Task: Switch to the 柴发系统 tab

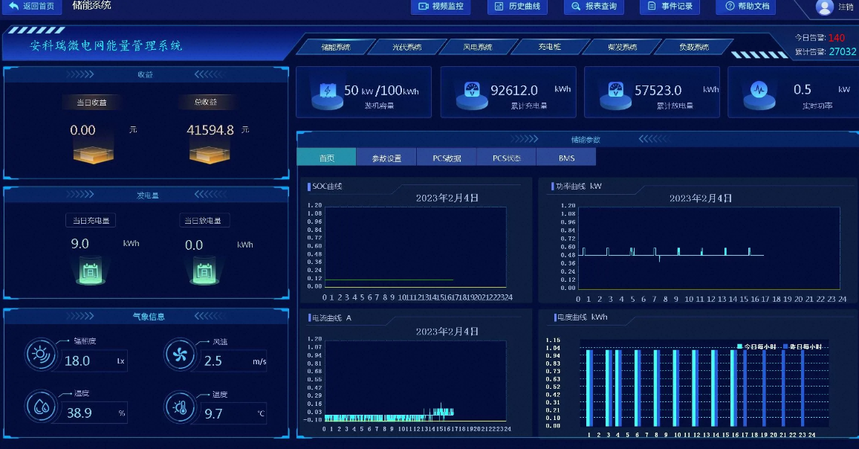Action: click(x=622, y=47)
